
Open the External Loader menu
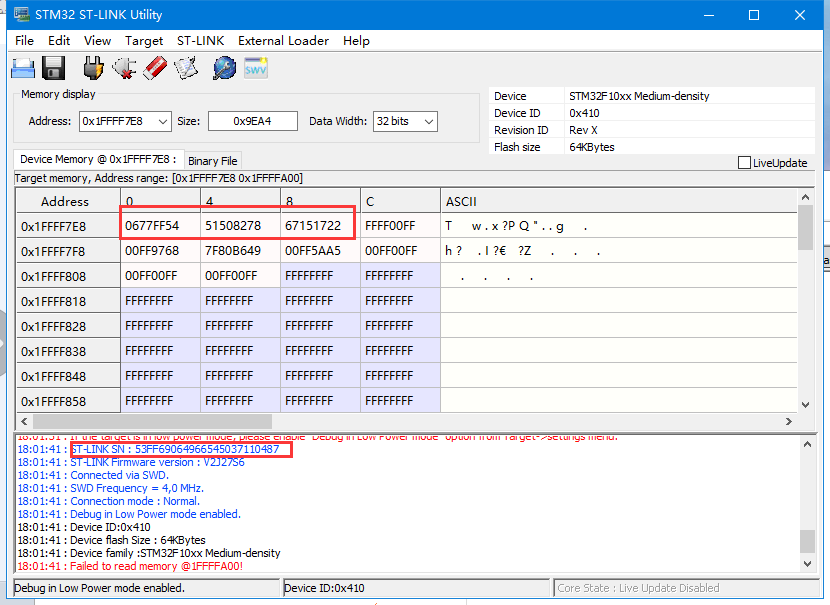pos(283,41)
